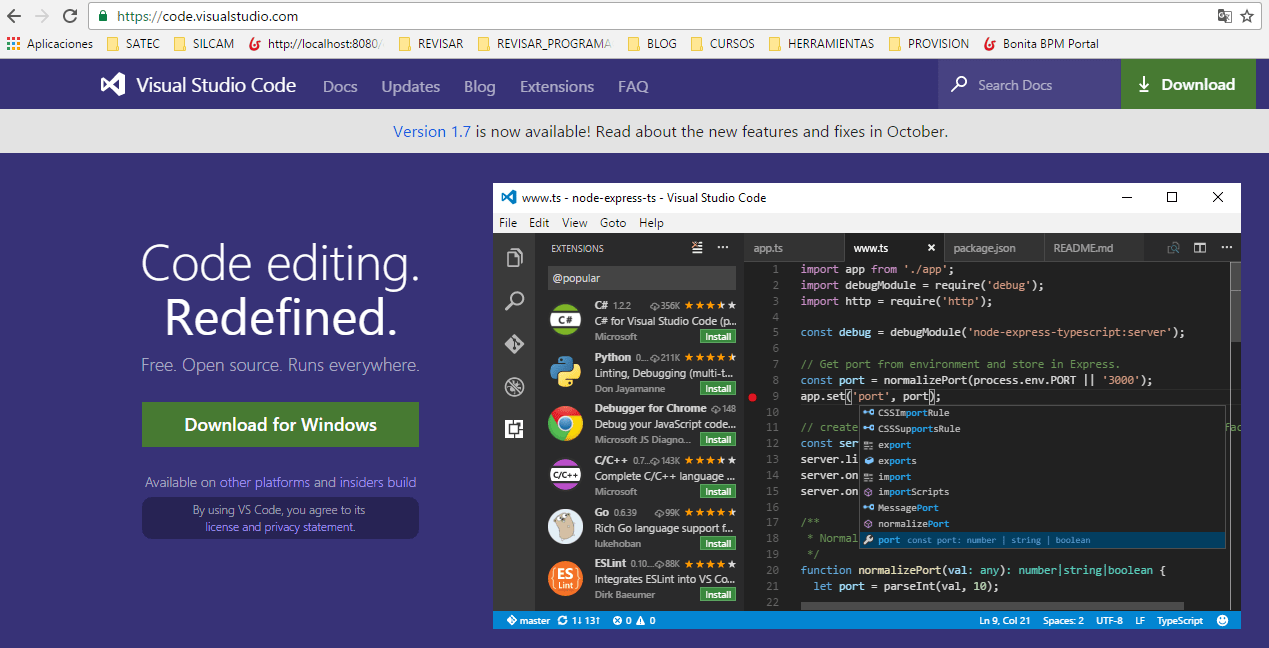This screenshot has width=1269, height=648.
Task: Open the privacy statement link
Action: pos(309,527)
